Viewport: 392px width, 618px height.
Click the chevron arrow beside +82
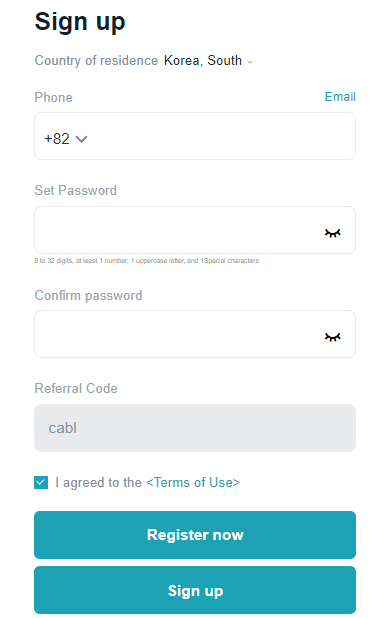pos(82,139)
